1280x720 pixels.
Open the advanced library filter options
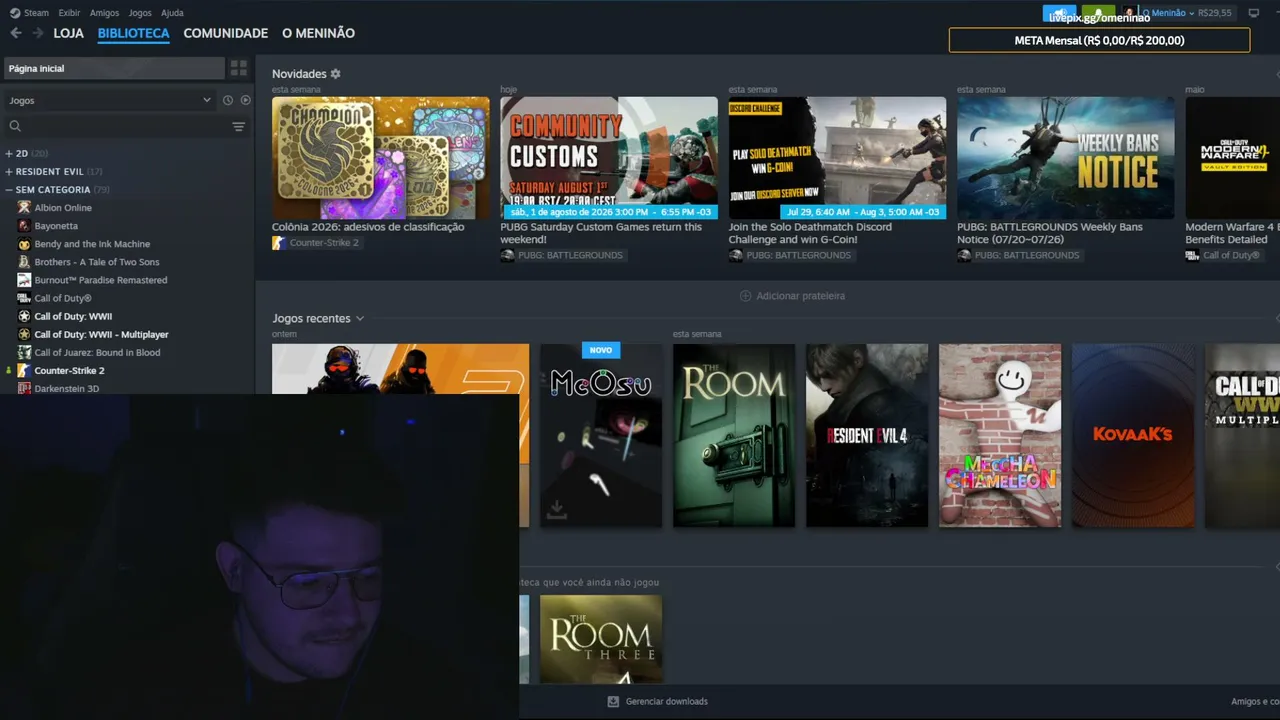click(x=239, y=126)
